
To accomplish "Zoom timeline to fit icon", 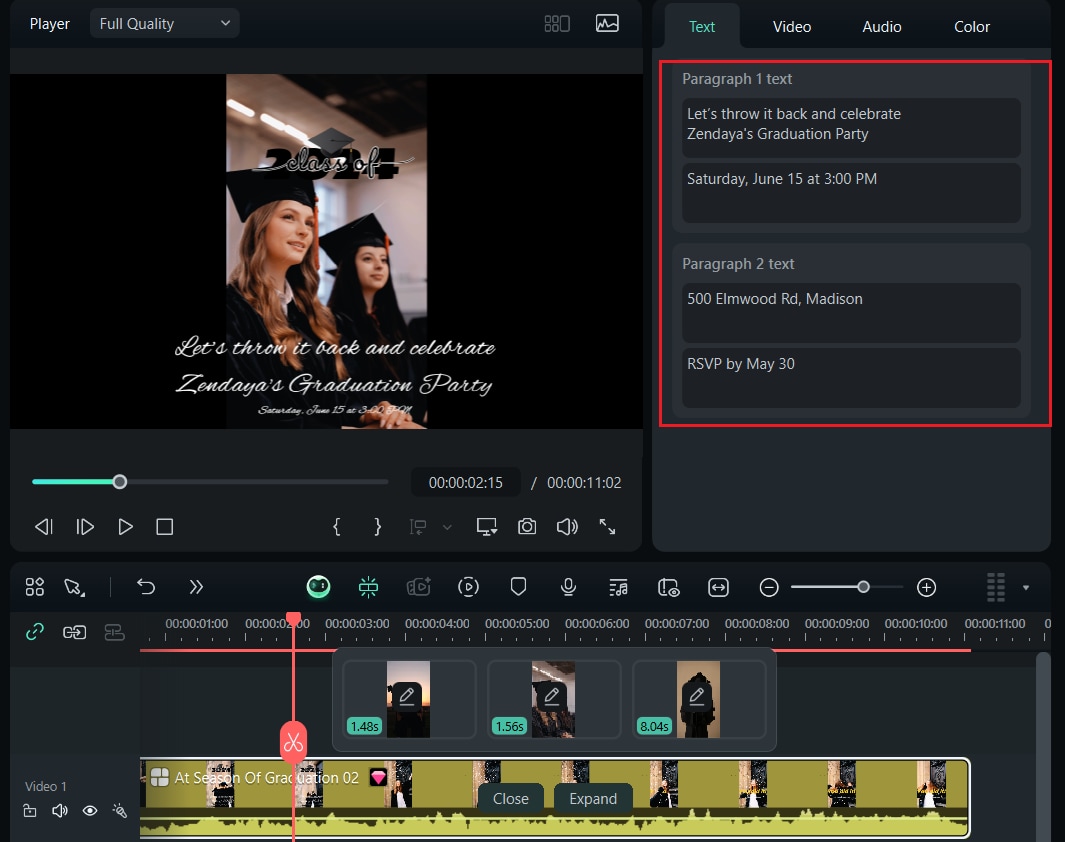I will (x=718, y=587).
